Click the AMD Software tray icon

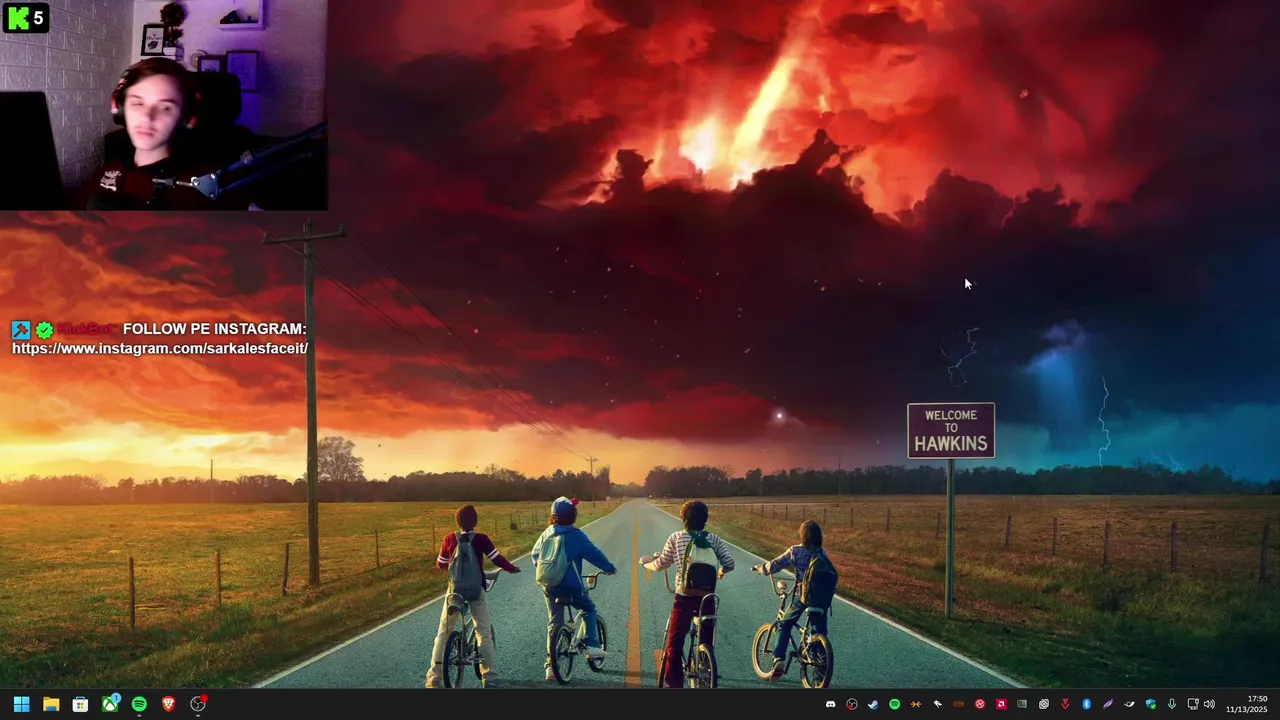[1001, 704]
